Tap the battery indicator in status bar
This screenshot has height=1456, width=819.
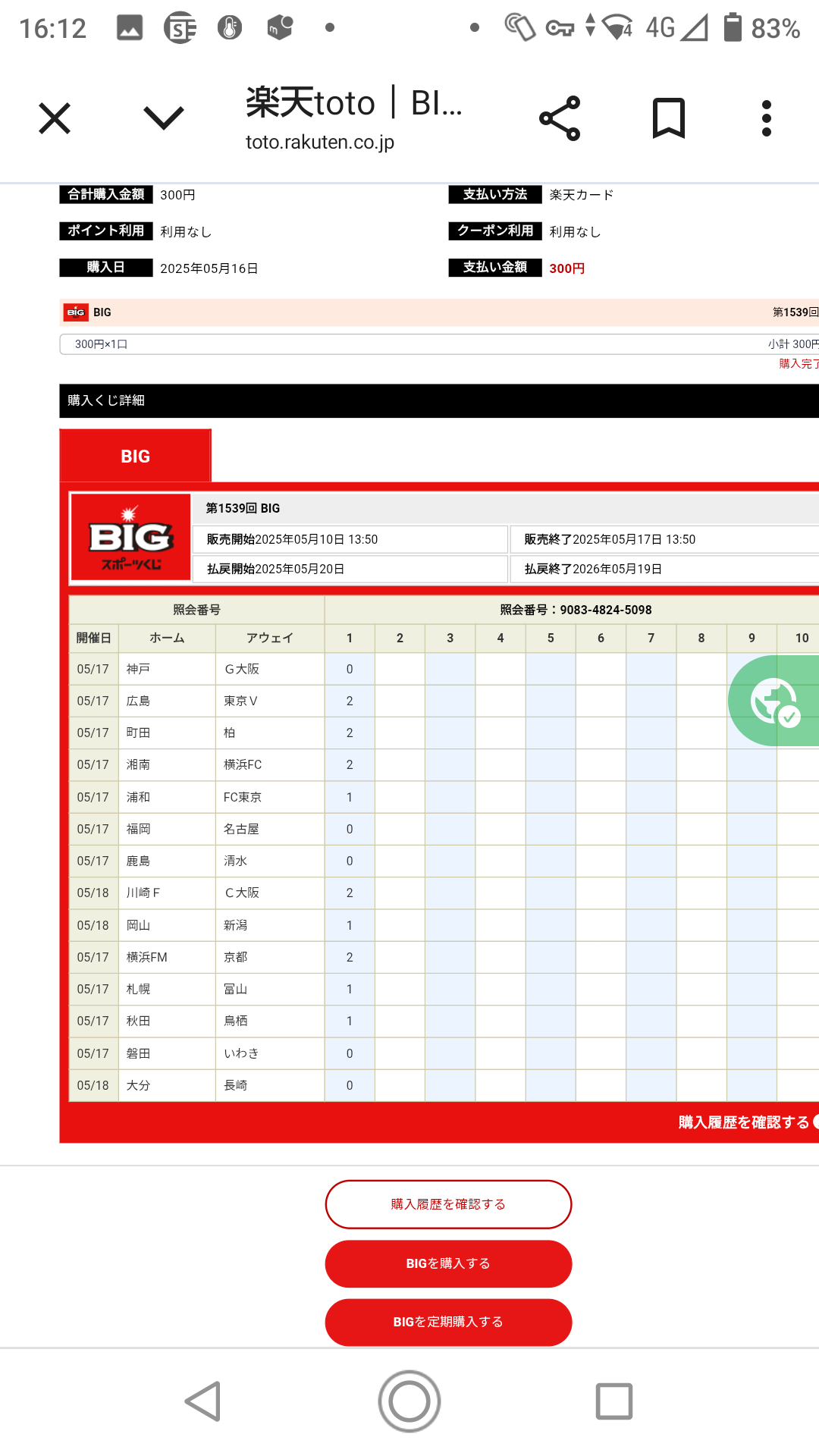[x=732, y=28]
